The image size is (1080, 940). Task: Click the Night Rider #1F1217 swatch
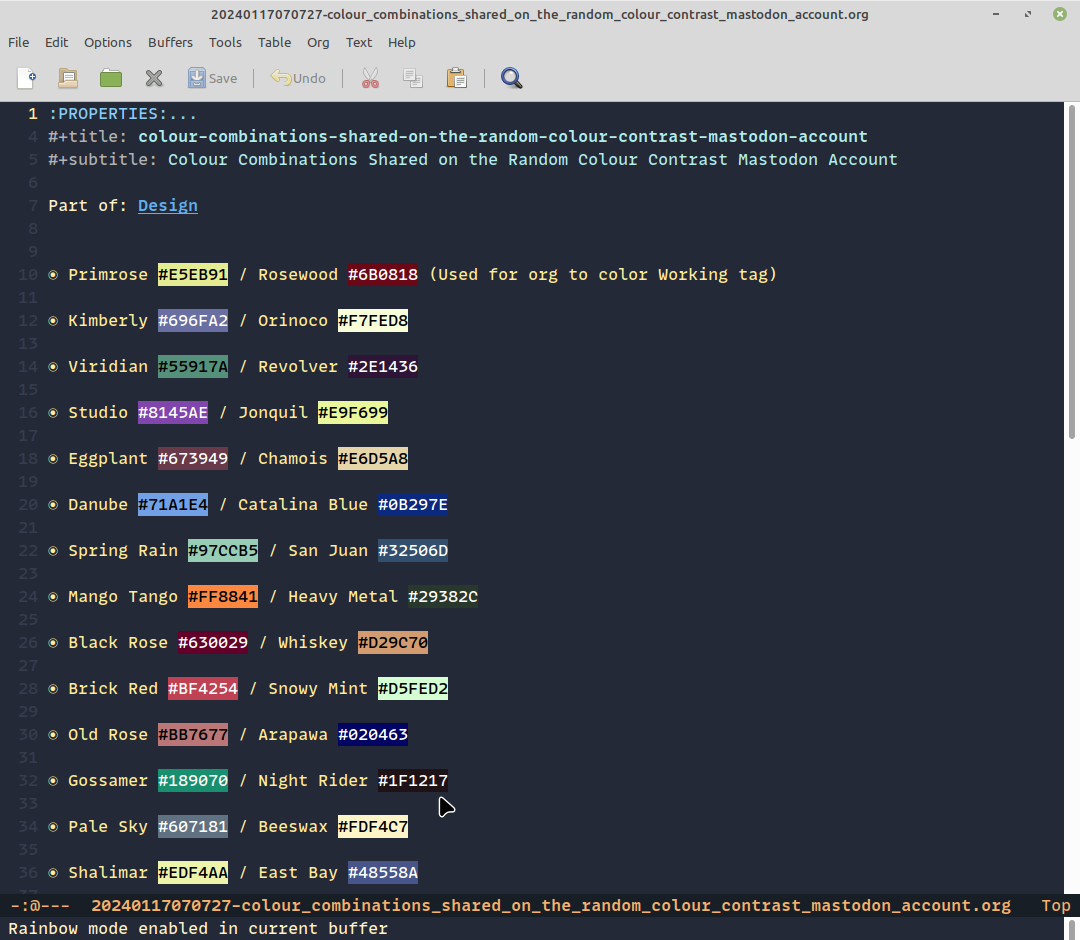tap(413, 781)
